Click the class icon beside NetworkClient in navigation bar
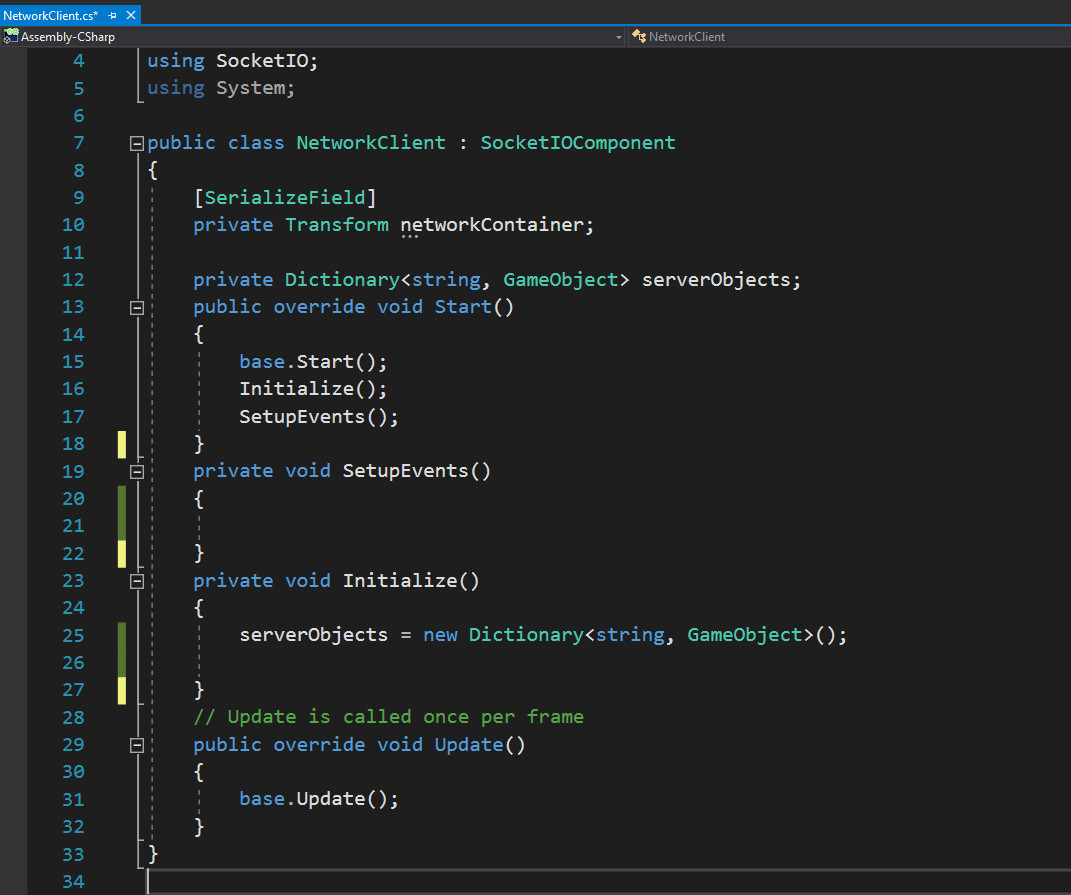Screen dimensions: 1071x895 (637, 37)
